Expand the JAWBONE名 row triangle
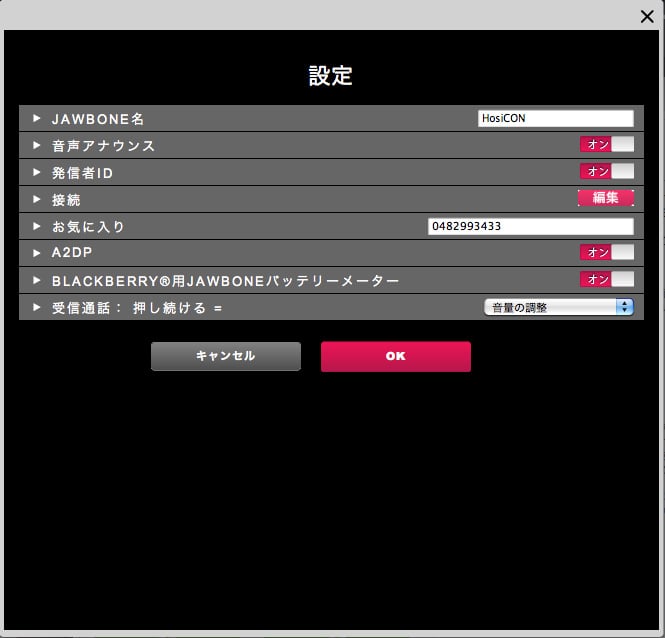 (x=36, y=119)
